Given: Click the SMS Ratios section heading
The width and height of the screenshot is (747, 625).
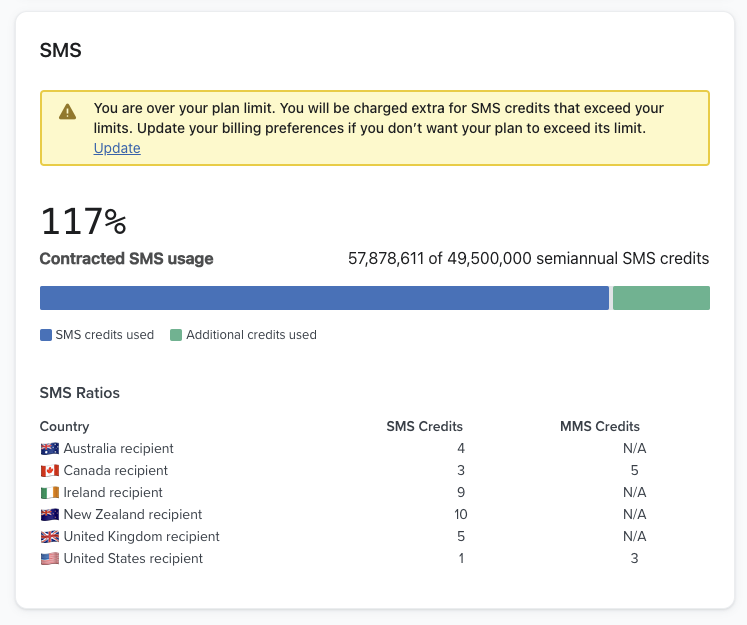Looking at the screenshot, I should pos(80,393).
